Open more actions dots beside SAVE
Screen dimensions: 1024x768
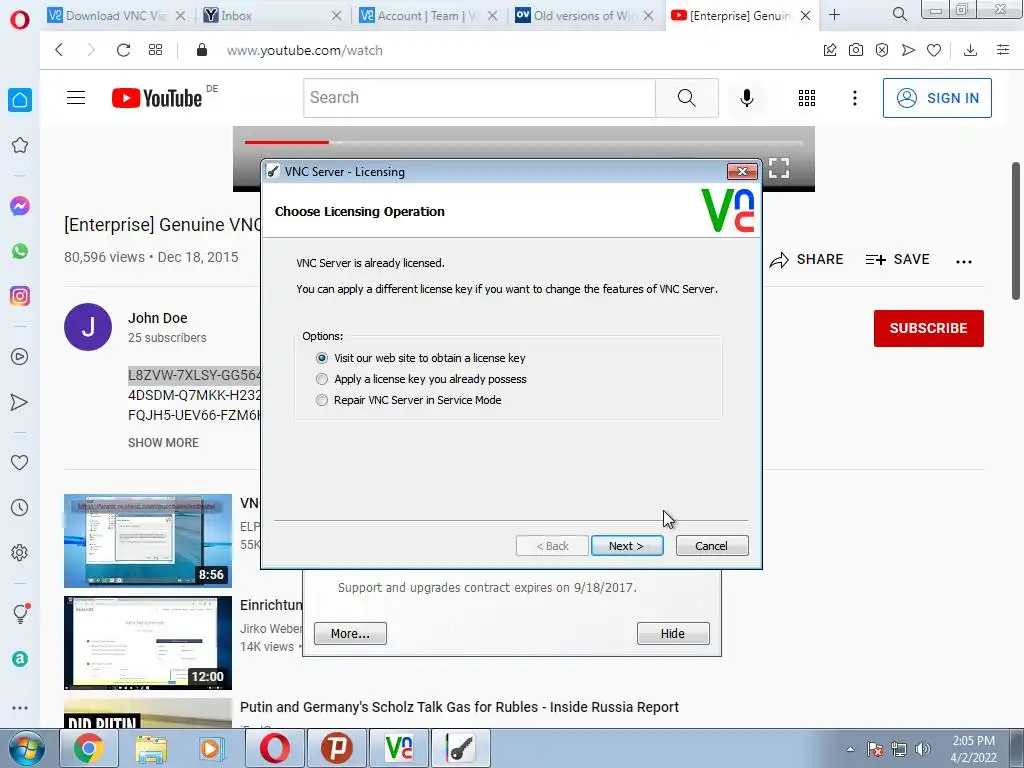click(964, 261)
